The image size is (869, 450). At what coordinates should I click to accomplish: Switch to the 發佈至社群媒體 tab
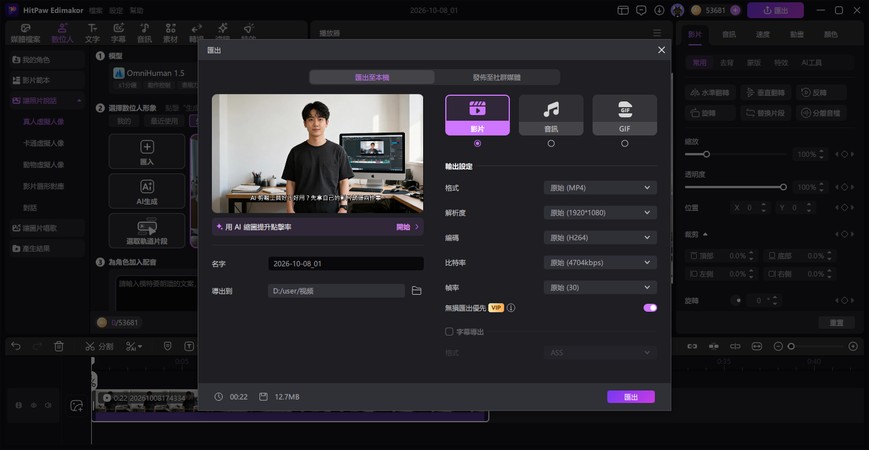coord(497,77)
